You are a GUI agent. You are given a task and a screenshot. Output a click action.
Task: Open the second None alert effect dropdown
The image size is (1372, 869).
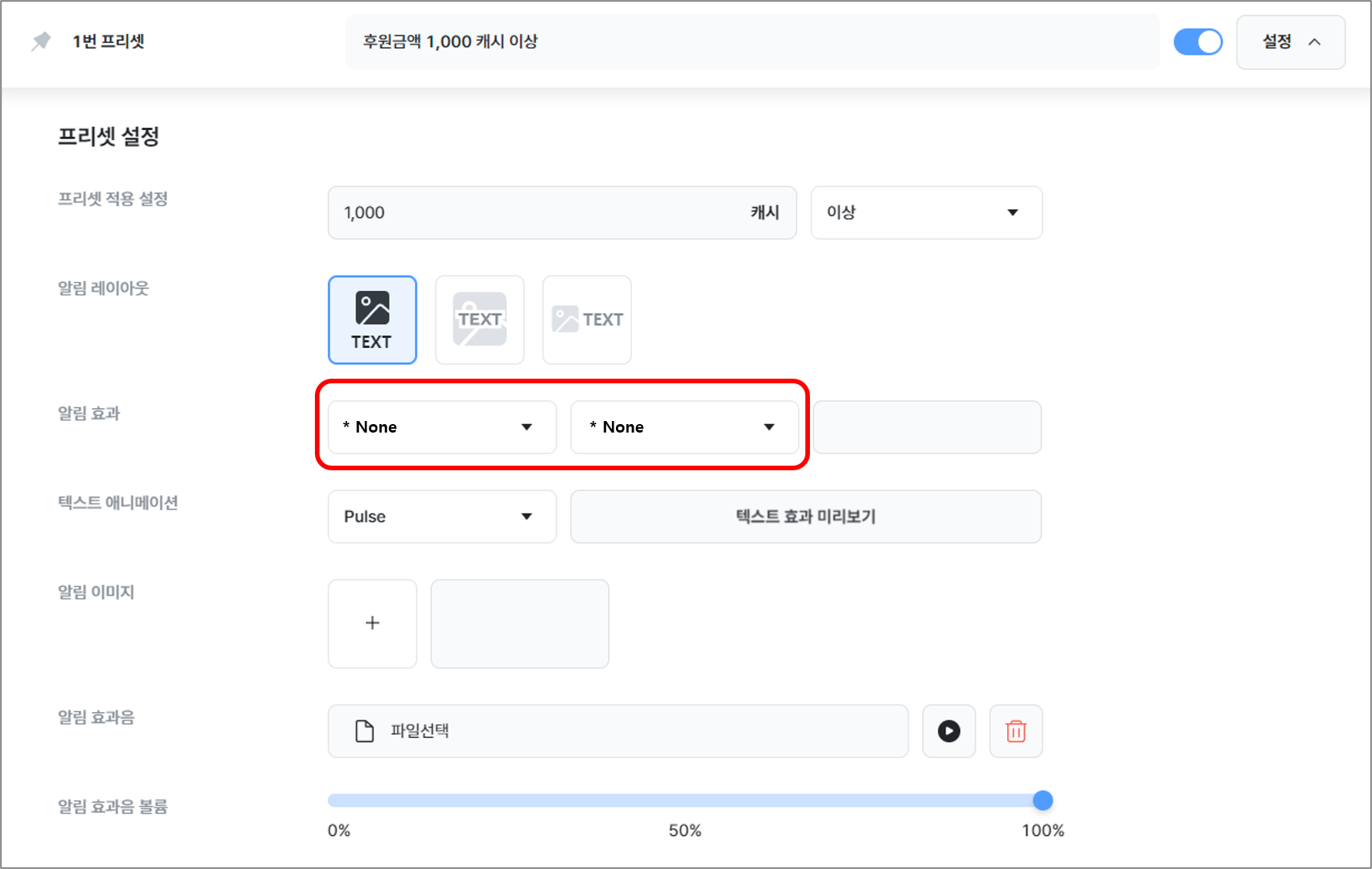pyautogui.click(x=684, y=427)
